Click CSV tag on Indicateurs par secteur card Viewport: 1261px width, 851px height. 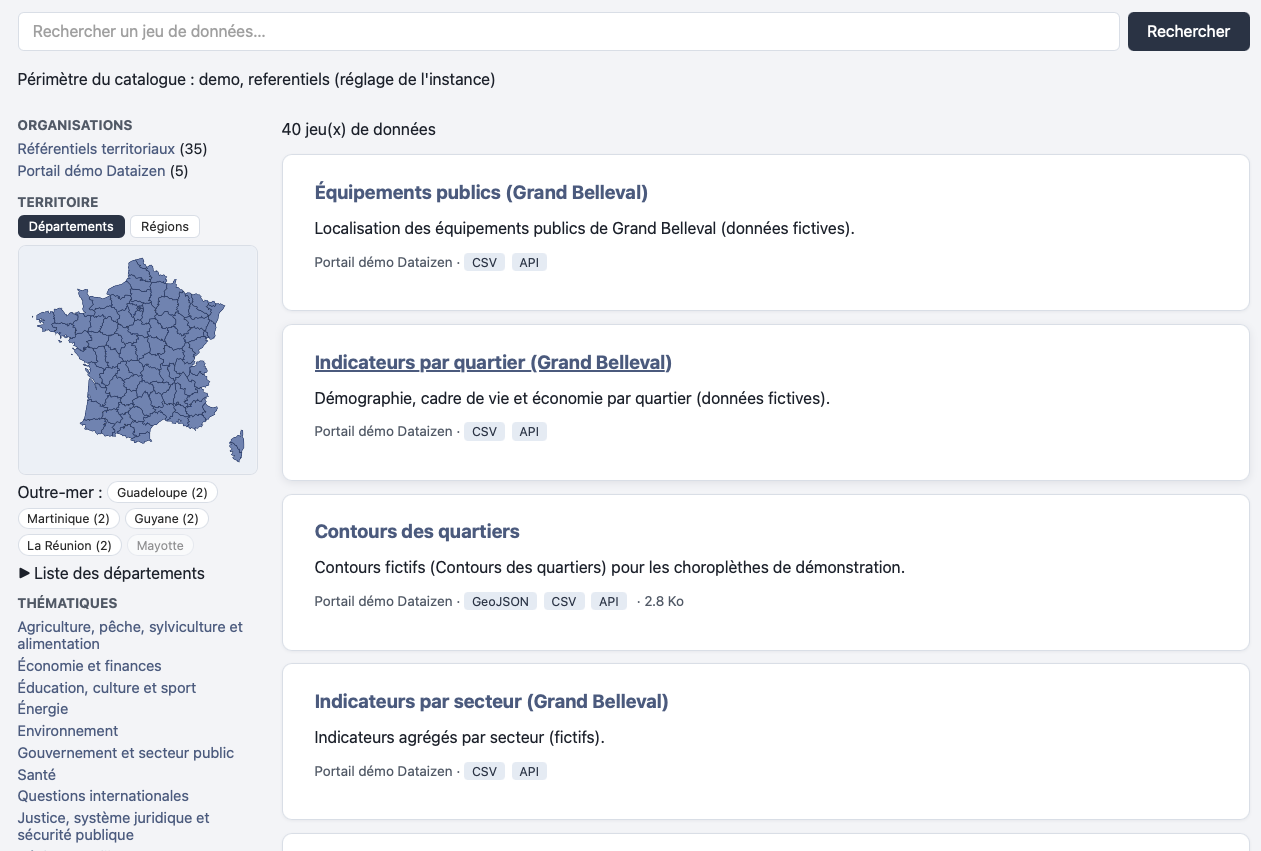point(485,771)
